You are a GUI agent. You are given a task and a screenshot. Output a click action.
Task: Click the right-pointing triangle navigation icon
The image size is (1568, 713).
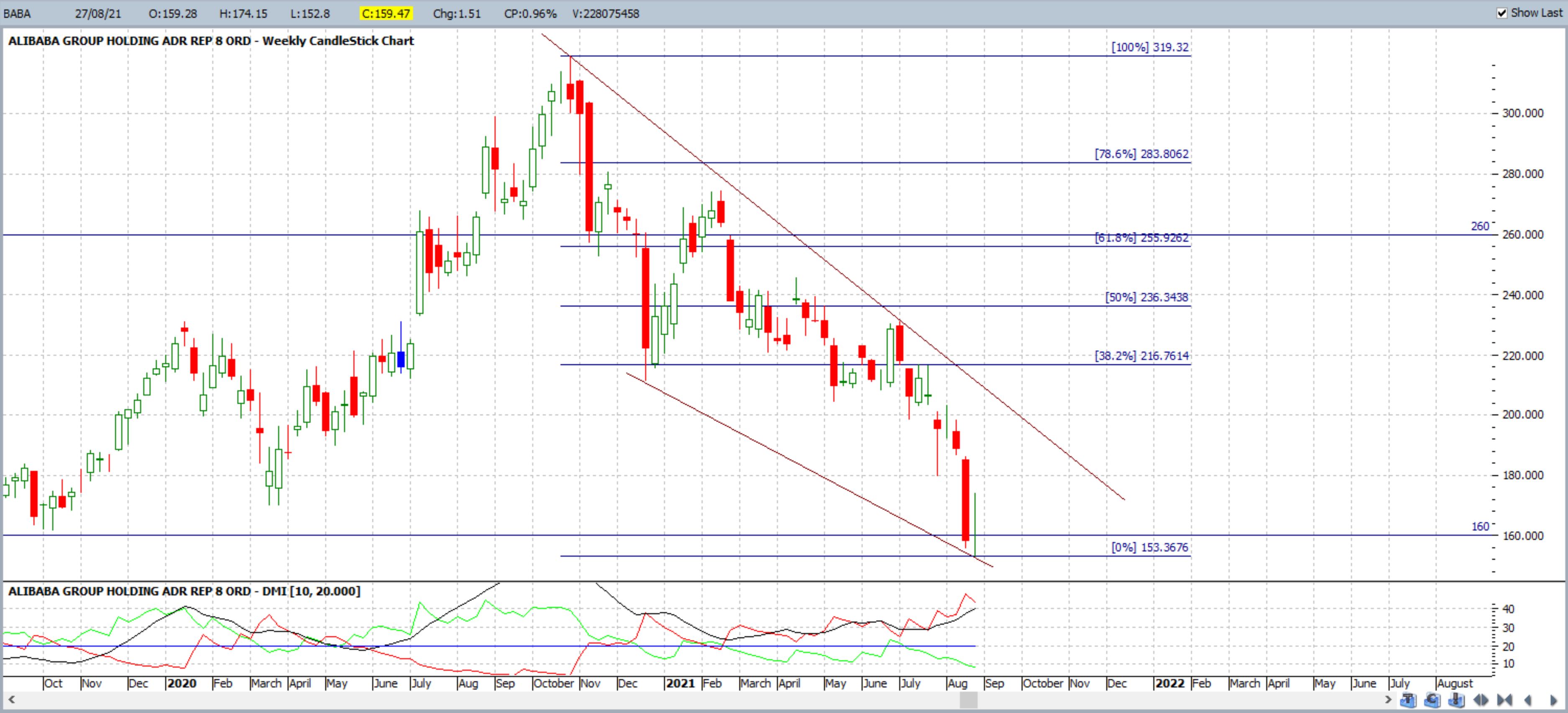(1553, 701)
